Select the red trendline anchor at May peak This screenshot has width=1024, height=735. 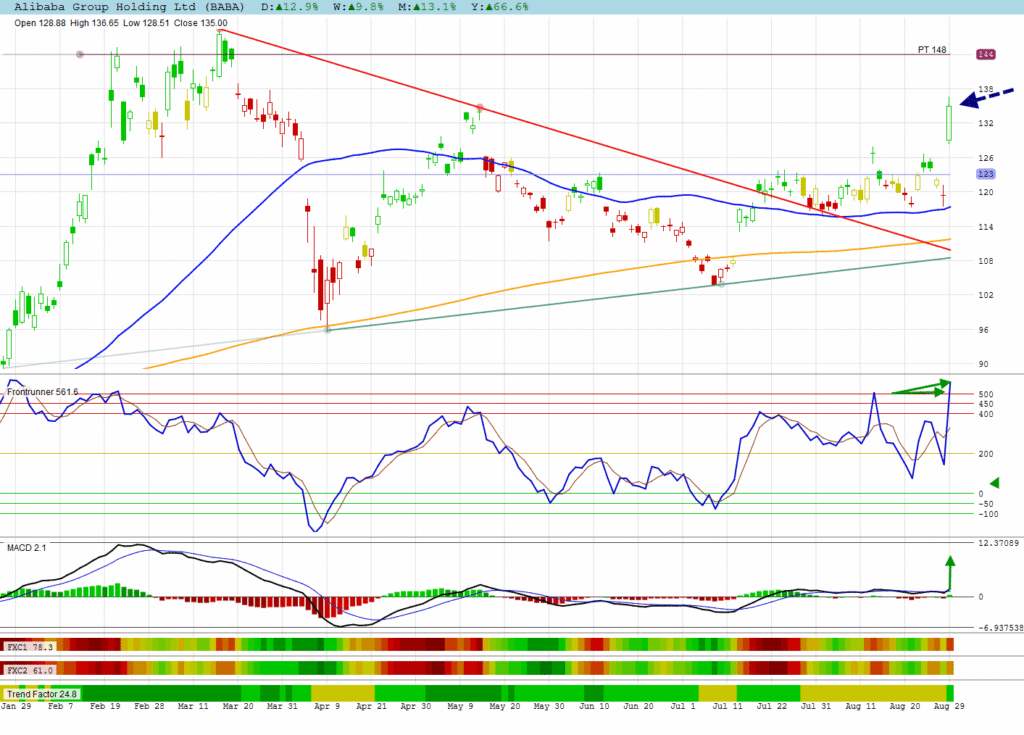[x=480, y=106]
